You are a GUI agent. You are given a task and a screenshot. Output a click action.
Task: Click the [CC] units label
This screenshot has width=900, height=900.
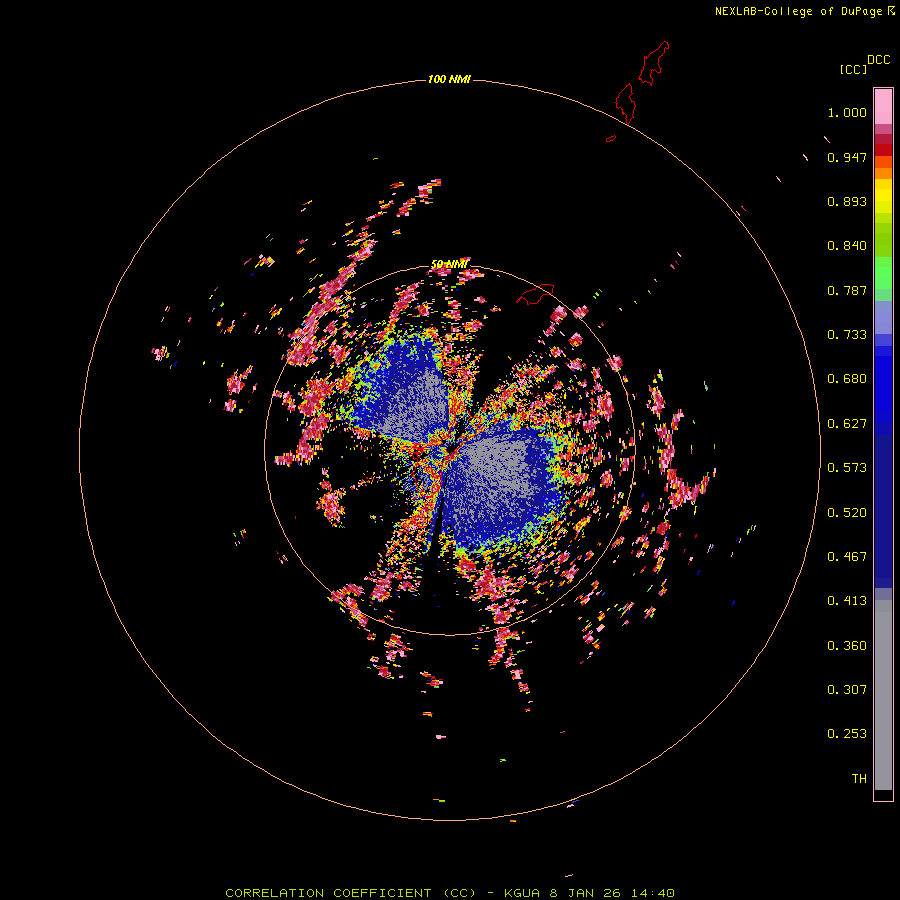click(853, 69)
